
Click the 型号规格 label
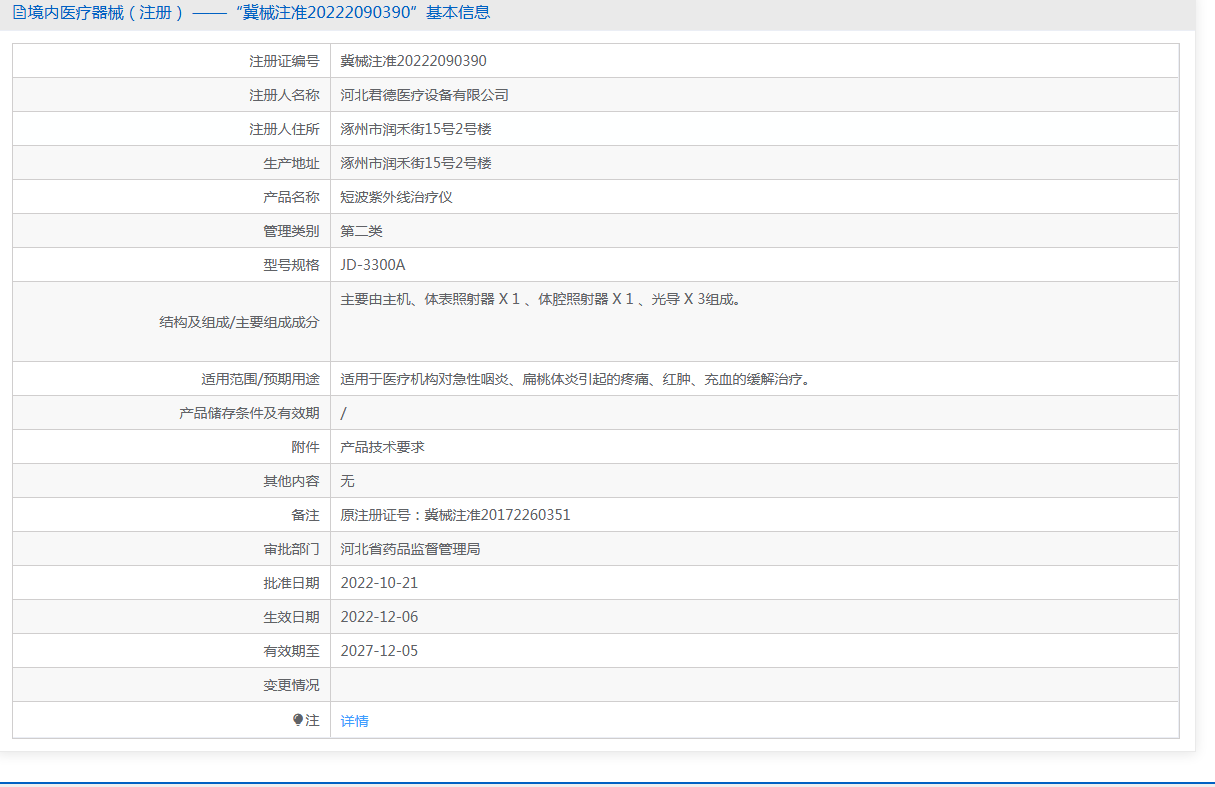[291, 265]
